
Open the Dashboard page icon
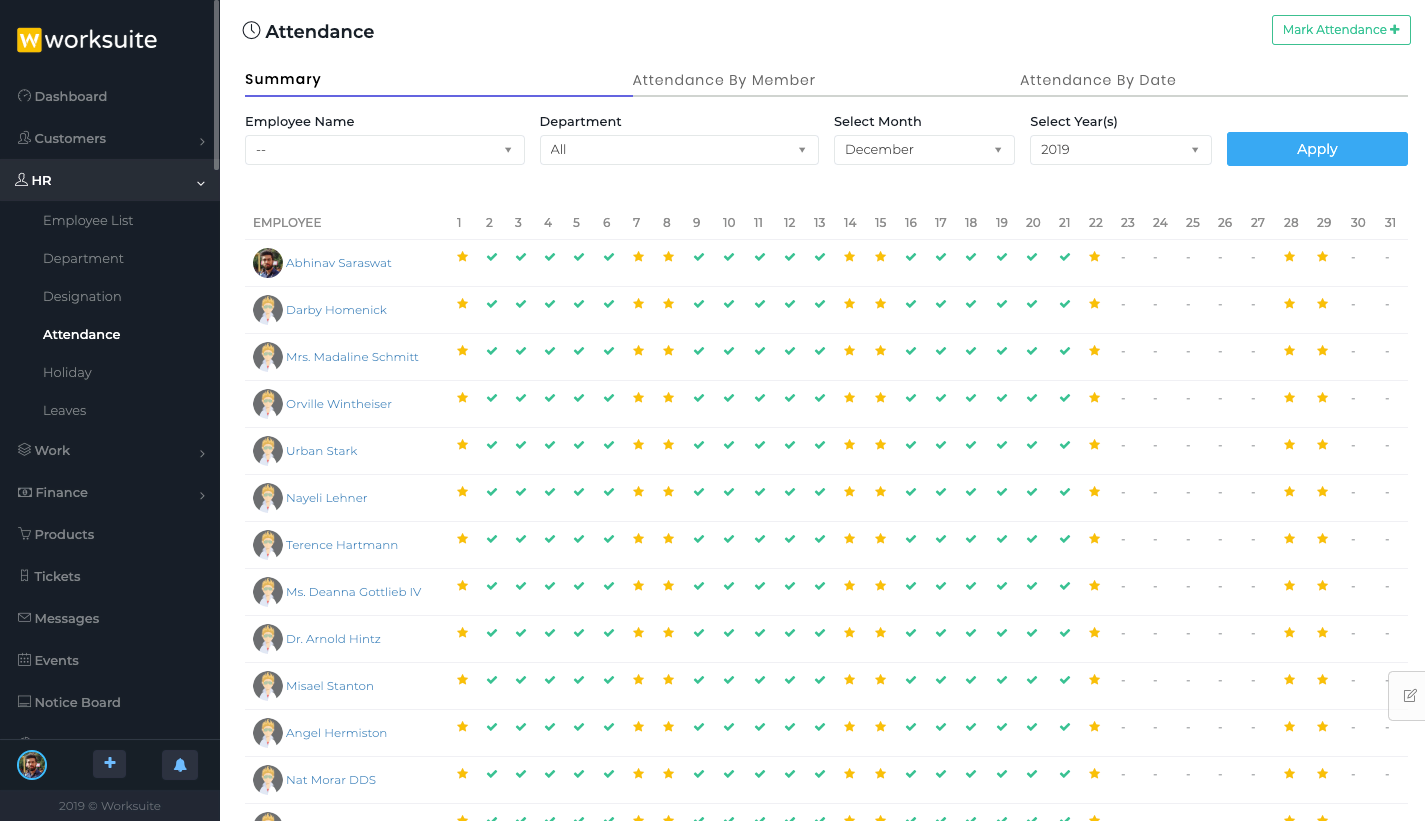pyautogui.click(x=25, y=96)
